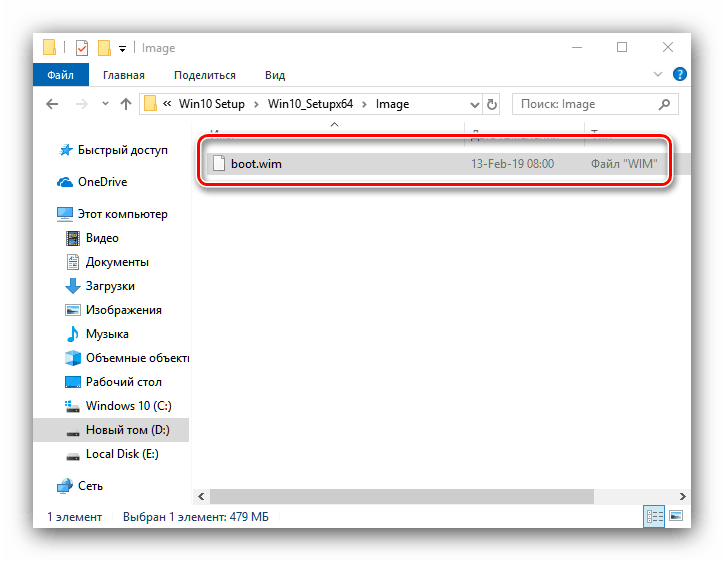Click the Файл "WIM" type cell
This screenshot has width=724, height=561.
624,164
